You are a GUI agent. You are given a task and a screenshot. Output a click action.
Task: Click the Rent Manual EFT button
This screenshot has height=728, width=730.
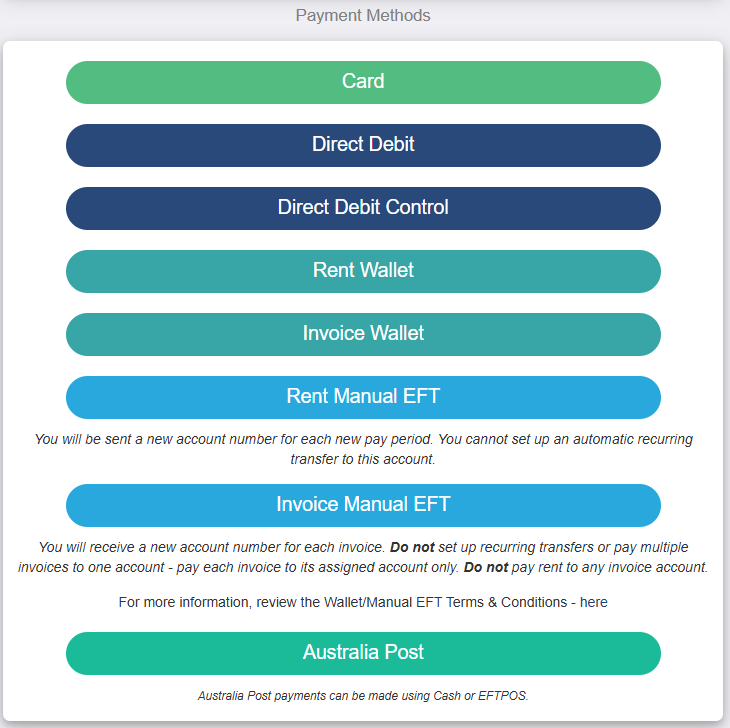(363, 397)
